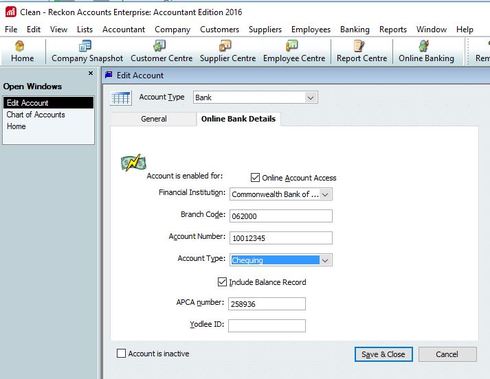Open the Report Centre toolbar icon
The height and width of the screenshot is (379, 490).
click(362, 51)
